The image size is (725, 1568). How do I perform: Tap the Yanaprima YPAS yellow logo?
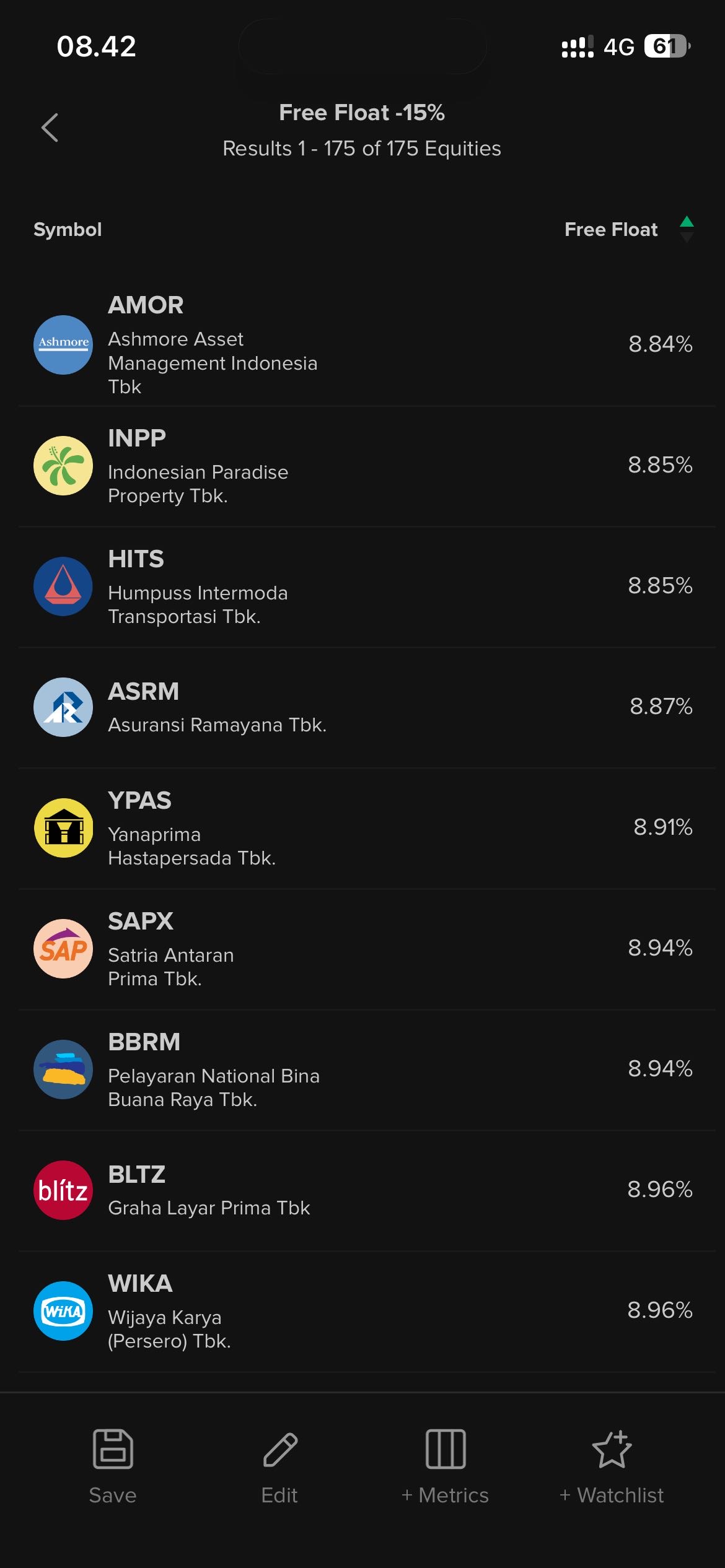(x=63, y=828)
